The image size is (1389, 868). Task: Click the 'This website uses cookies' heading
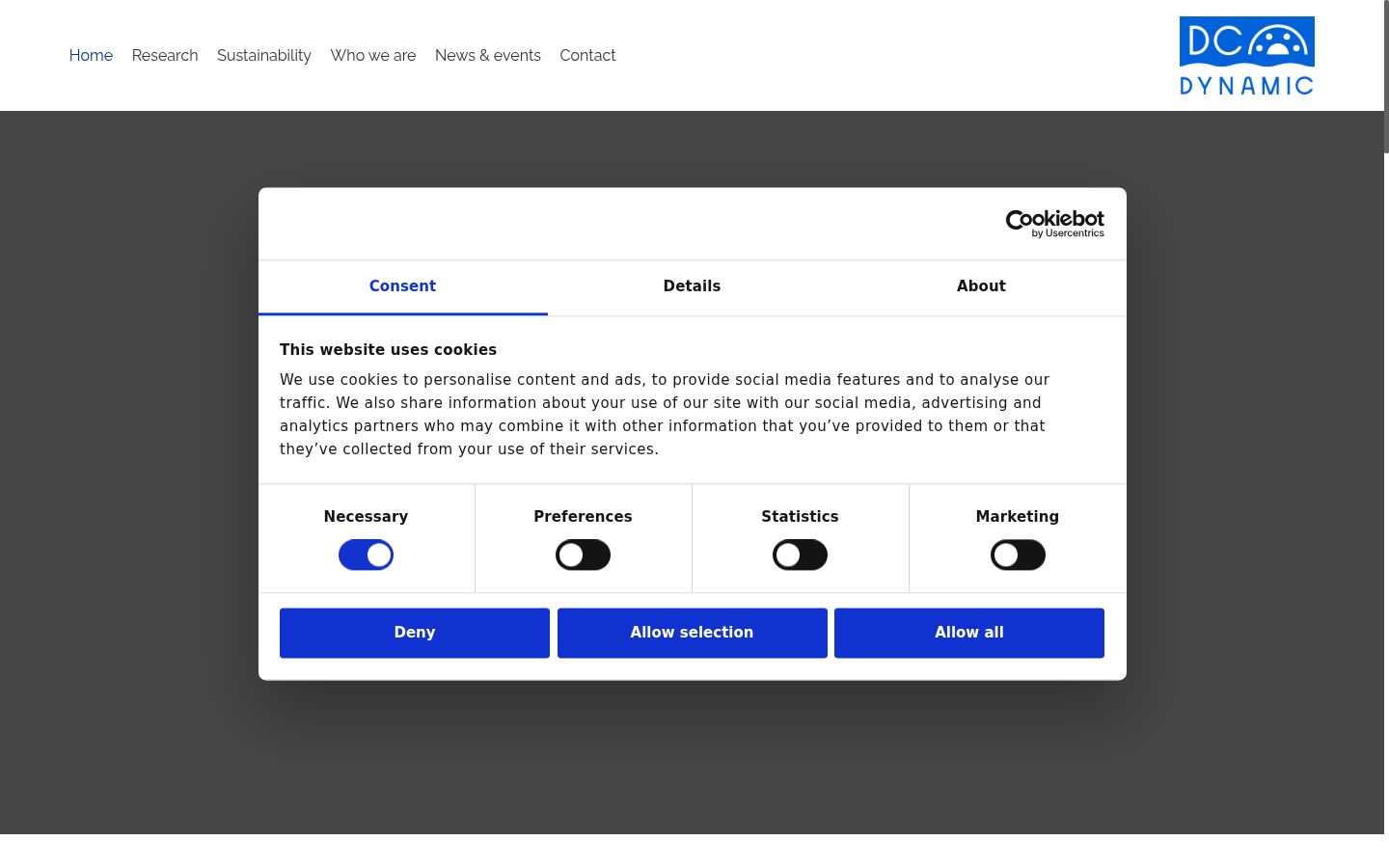(388, 350)
